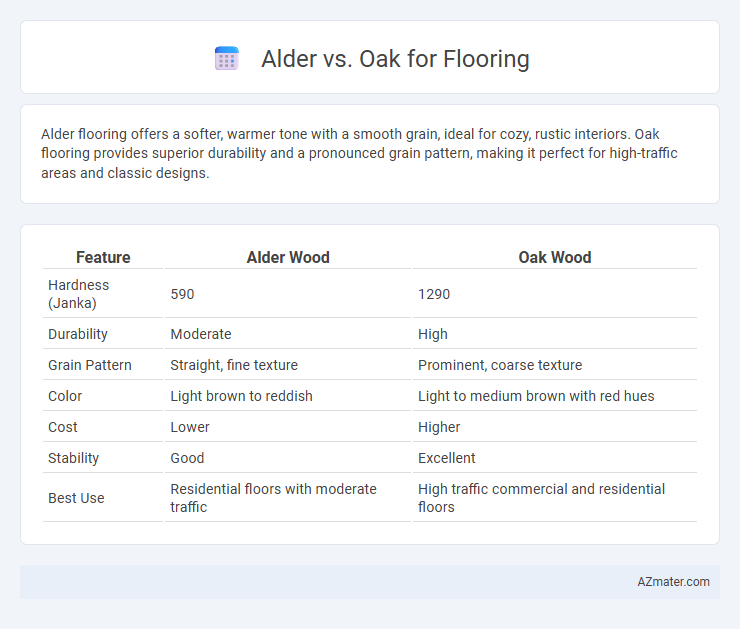Select the 'Hardness (Janka)' row label

78,294
